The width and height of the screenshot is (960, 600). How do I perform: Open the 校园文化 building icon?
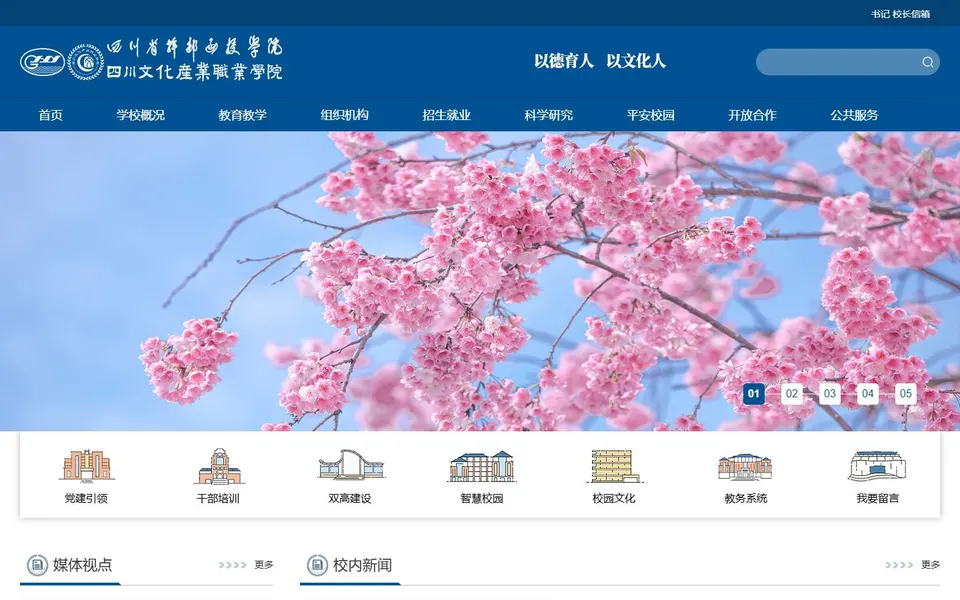point(614,466)
